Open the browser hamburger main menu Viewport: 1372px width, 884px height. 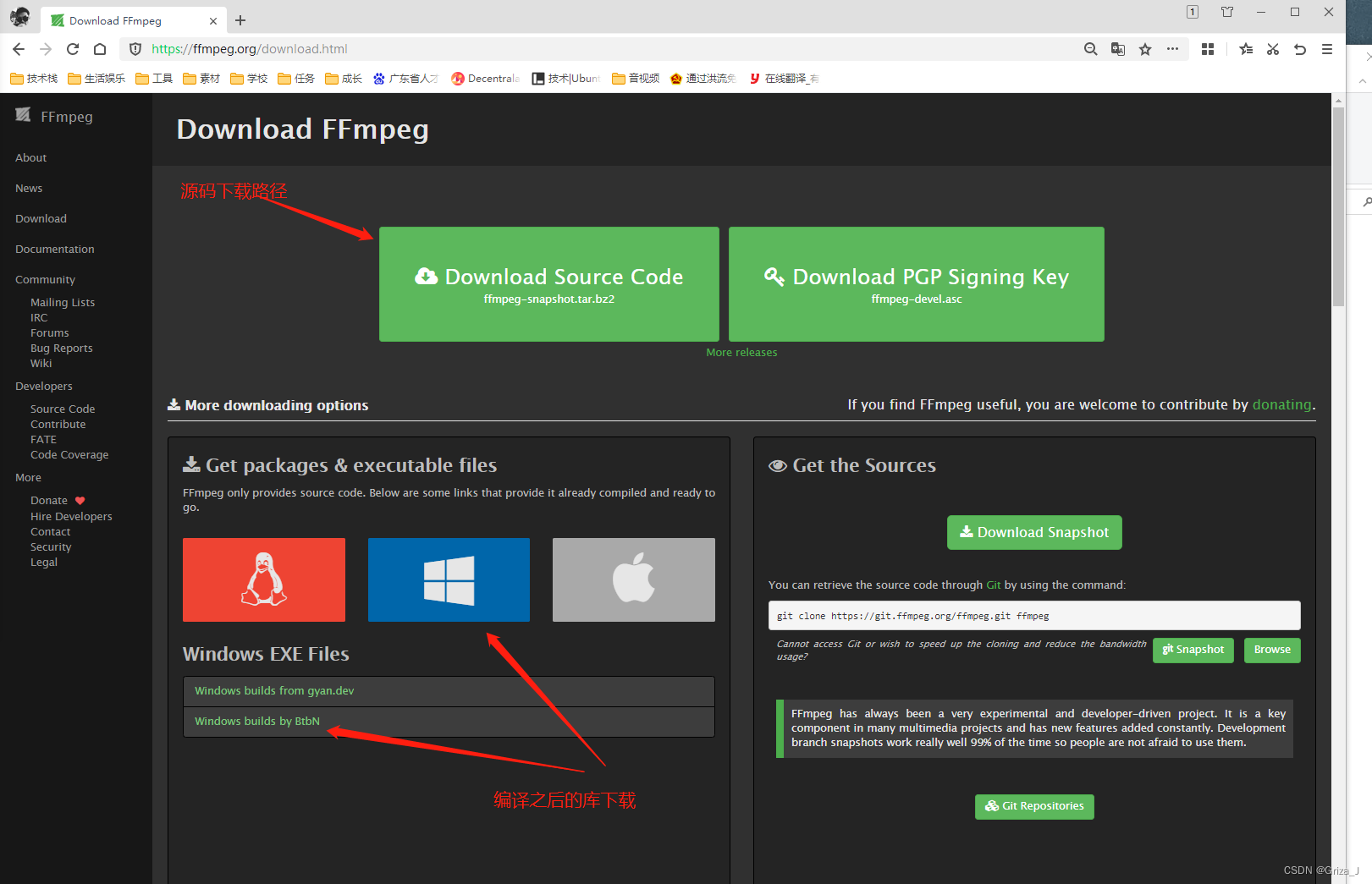pyautogui.click(x=1327, y=49)
